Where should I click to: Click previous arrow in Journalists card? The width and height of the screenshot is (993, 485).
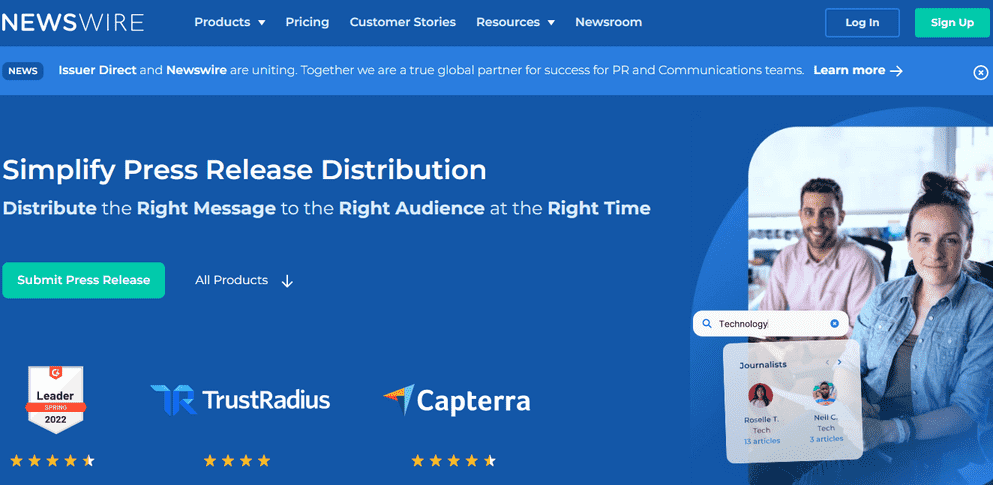pos(827,363)
